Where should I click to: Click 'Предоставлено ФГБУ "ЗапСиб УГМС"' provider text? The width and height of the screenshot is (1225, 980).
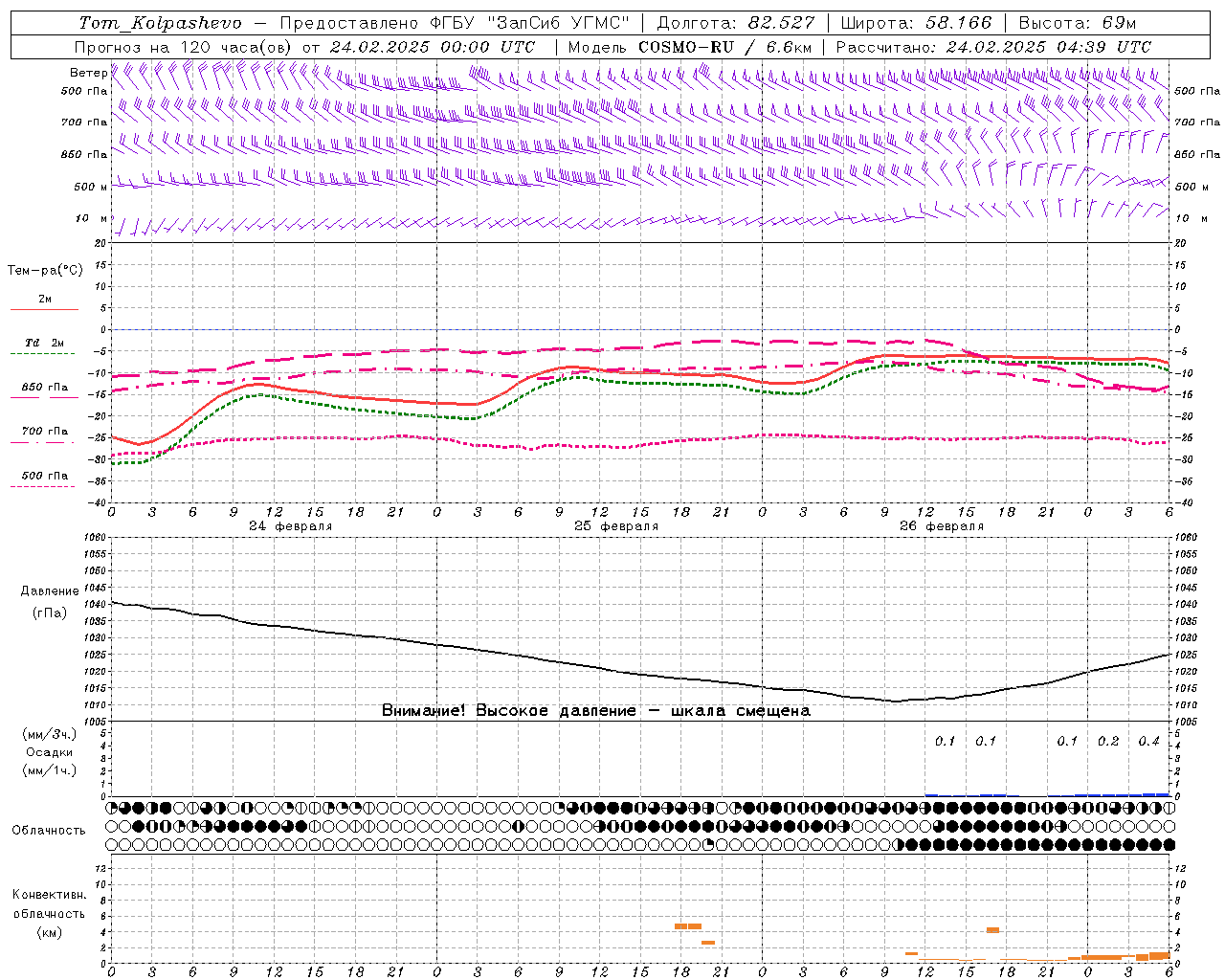[x=455, y=23]
